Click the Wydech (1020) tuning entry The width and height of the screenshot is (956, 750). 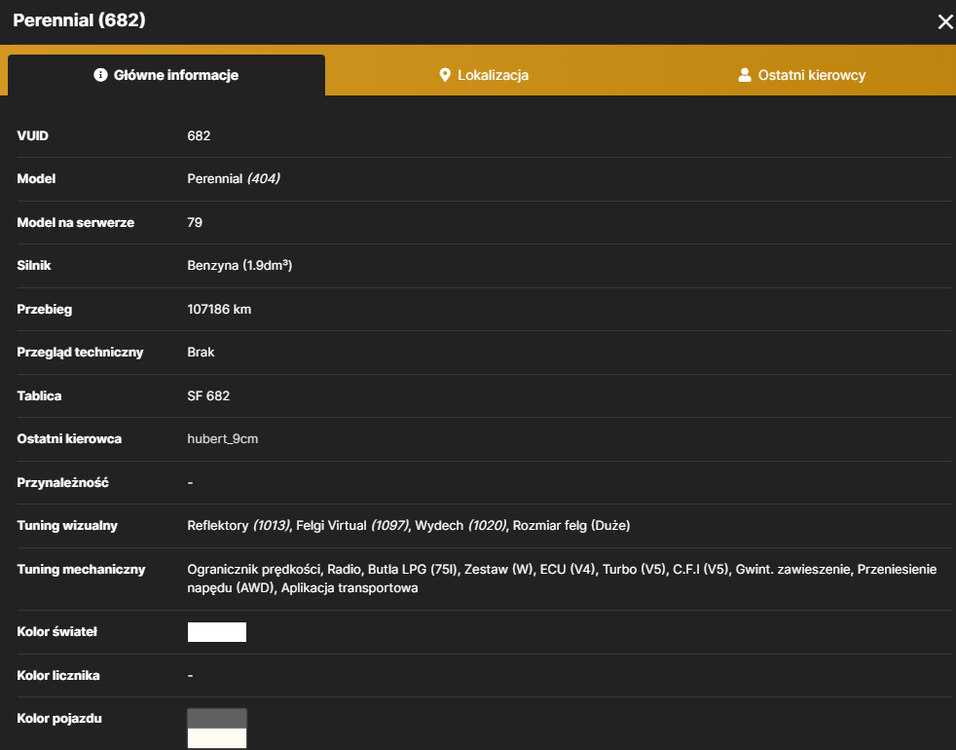point(460,526)
